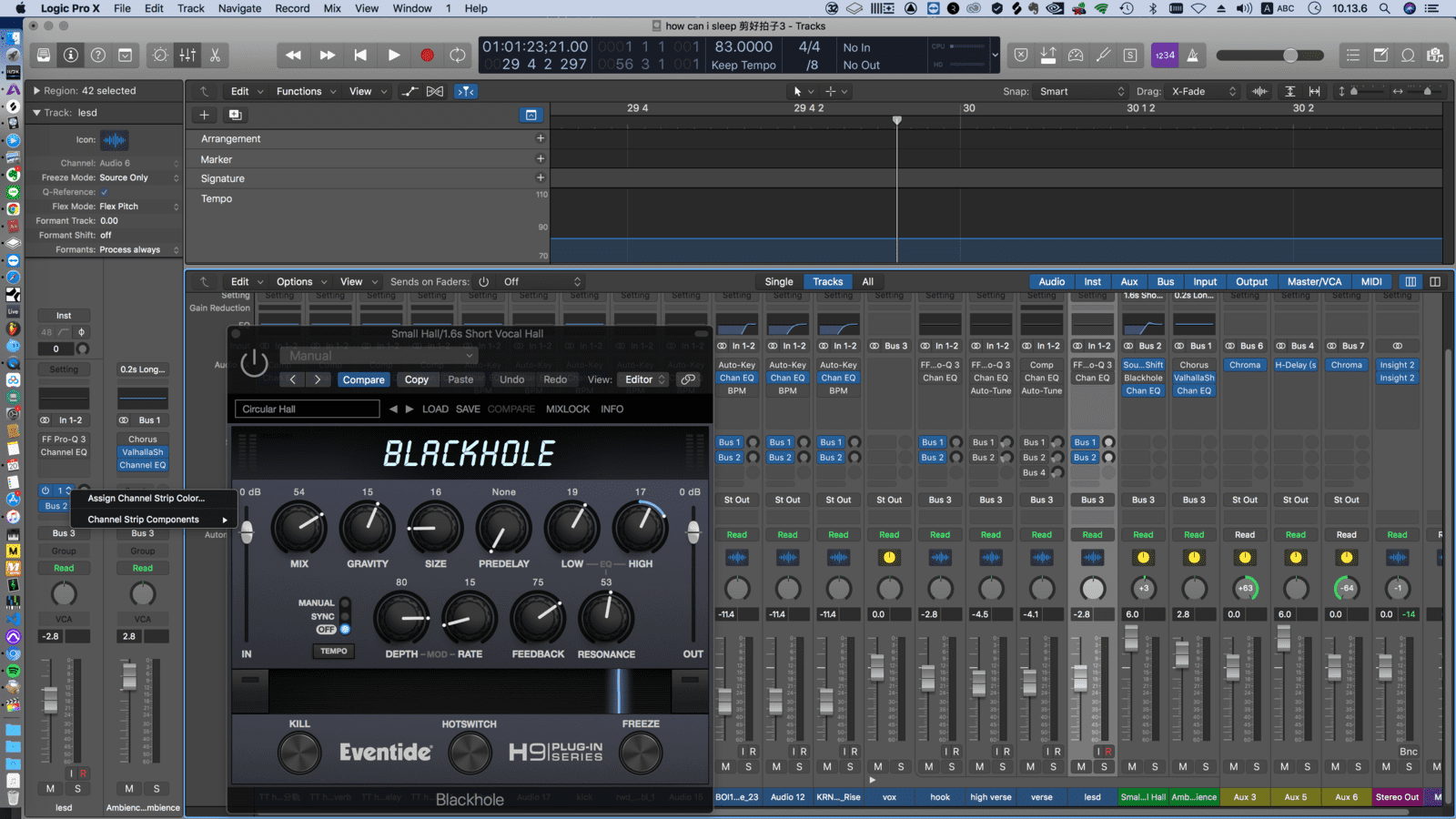Open the Manual preset dropdown

pyautogui.click(x=378, y=356)
